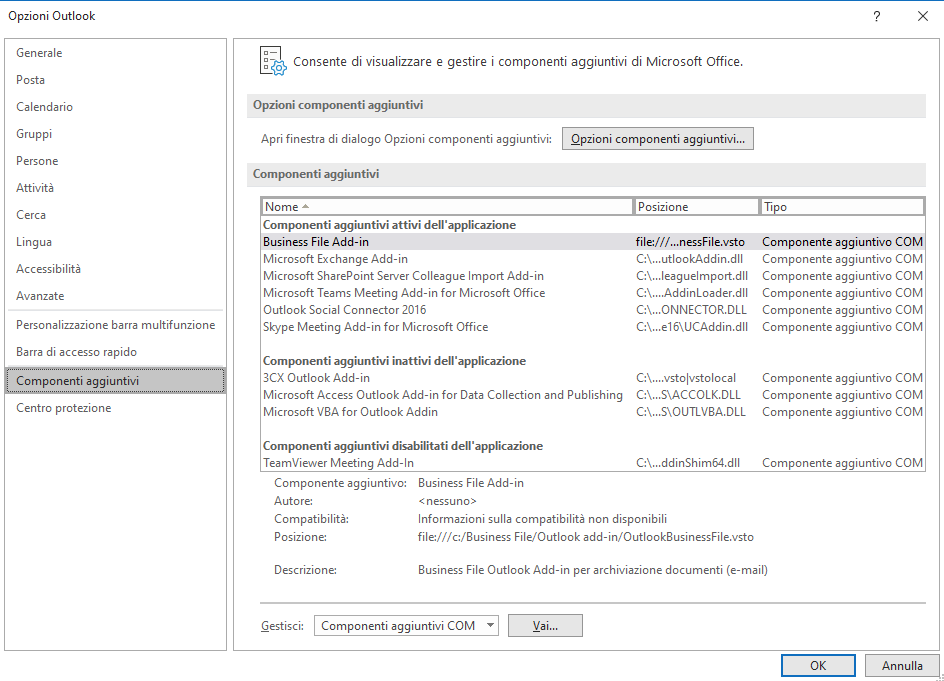944x681 pixels.
Task: Click the C:\...utlookAddin.dll position cell
Action: click(689, 259)
